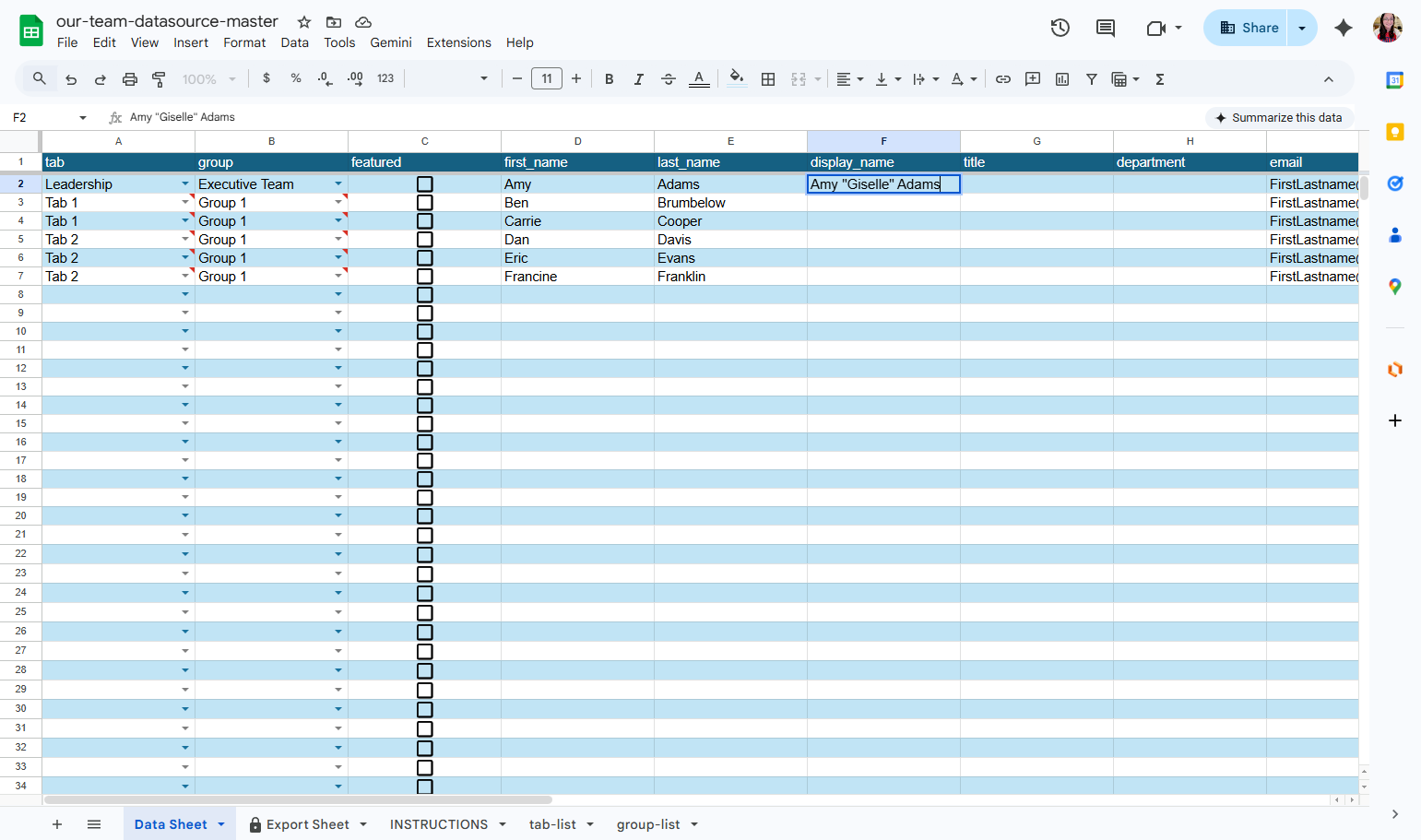1421x840 pixels.
Task: Click the Share button
Action: point(1249,28)
